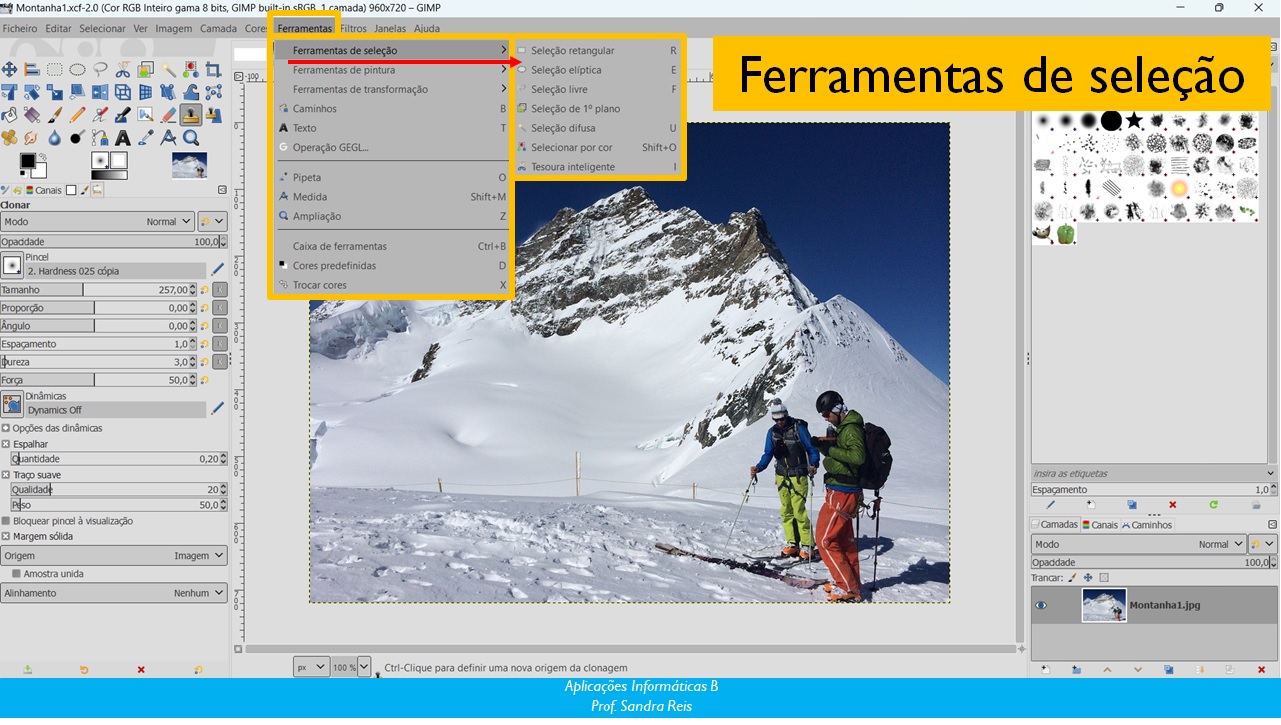Pick the Text tool (letter A)
Image resolution: width=1281 pixels, height=725 pixels.
(x=122, y=138)
